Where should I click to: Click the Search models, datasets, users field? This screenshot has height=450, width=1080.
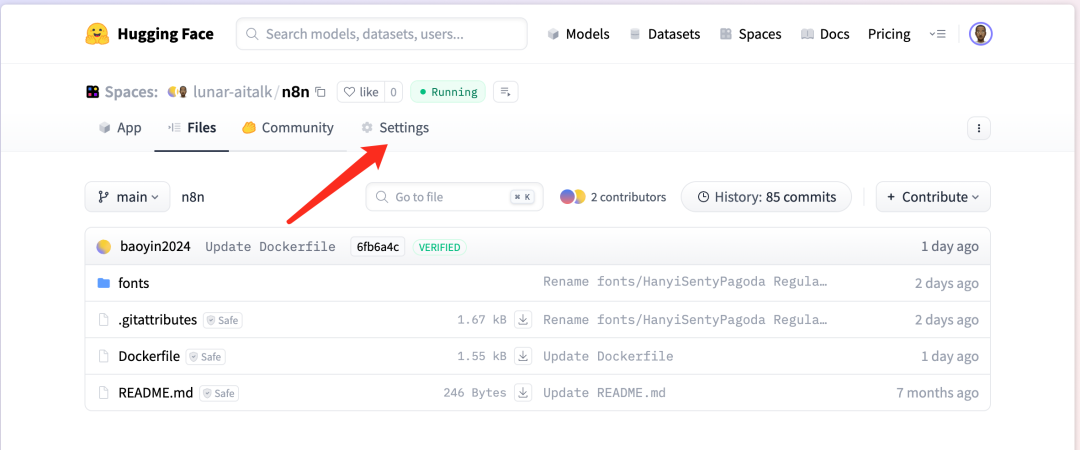click(382, 34)
